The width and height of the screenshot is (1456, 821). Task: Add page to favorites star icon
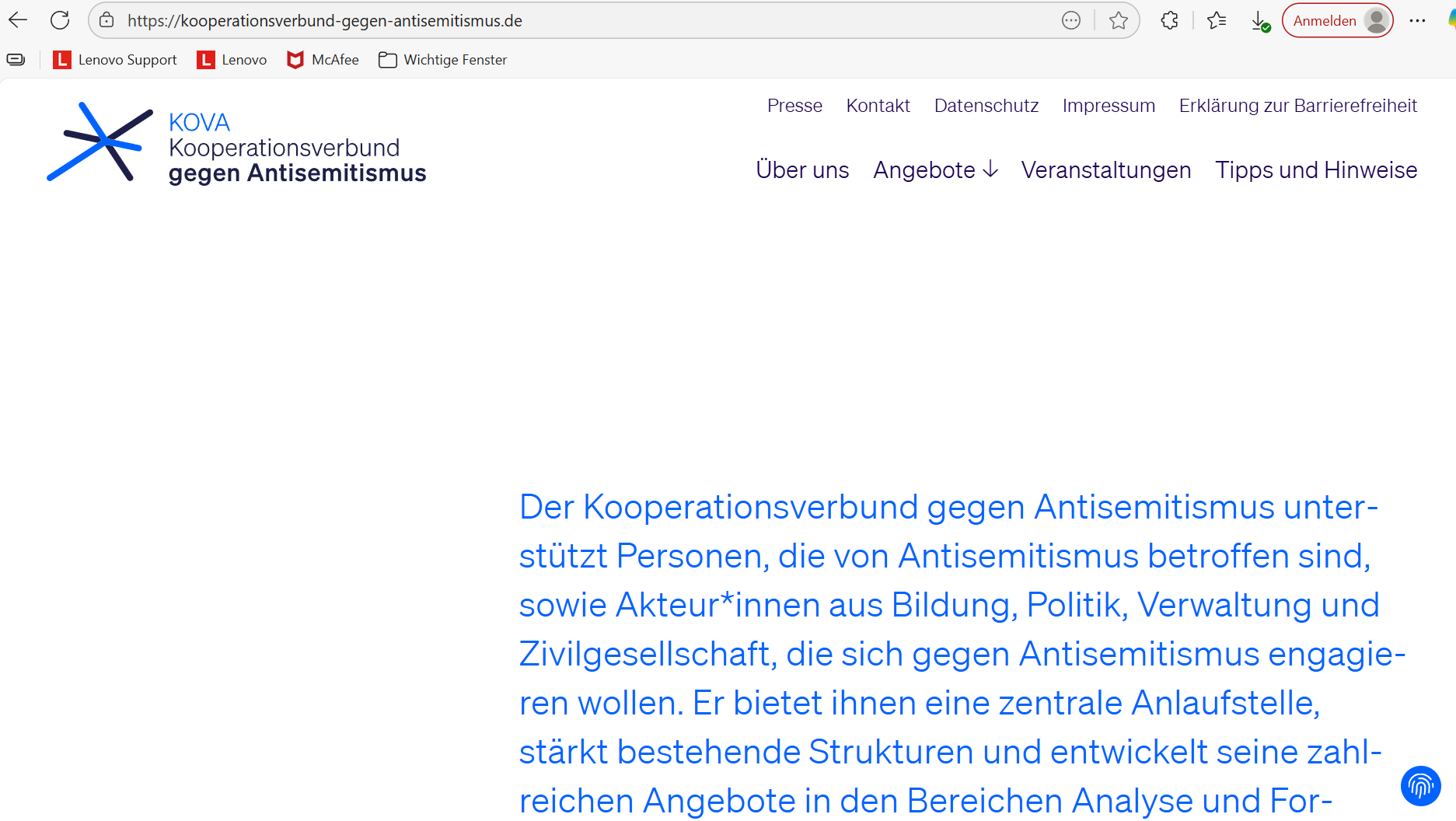[x=1118, y=20]
